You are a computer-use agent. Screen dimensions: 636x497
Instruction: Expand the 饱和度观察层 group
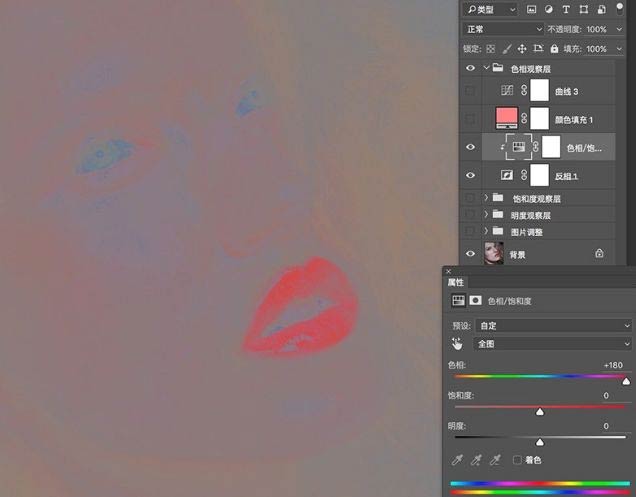click(487, 199)
